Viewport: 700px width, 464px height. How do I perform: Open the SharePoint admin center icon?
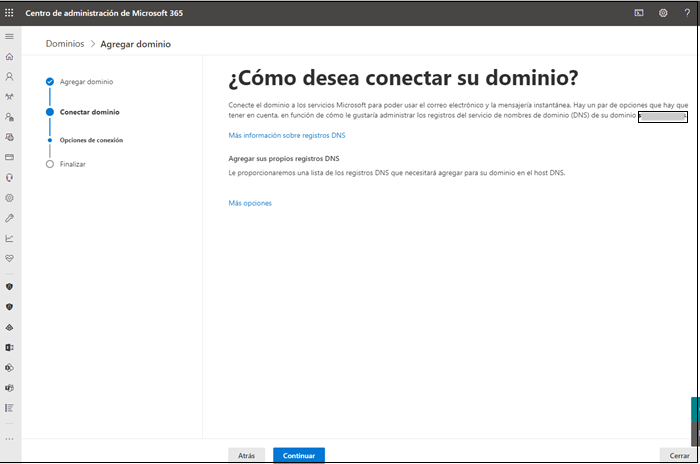pos(9,368)
